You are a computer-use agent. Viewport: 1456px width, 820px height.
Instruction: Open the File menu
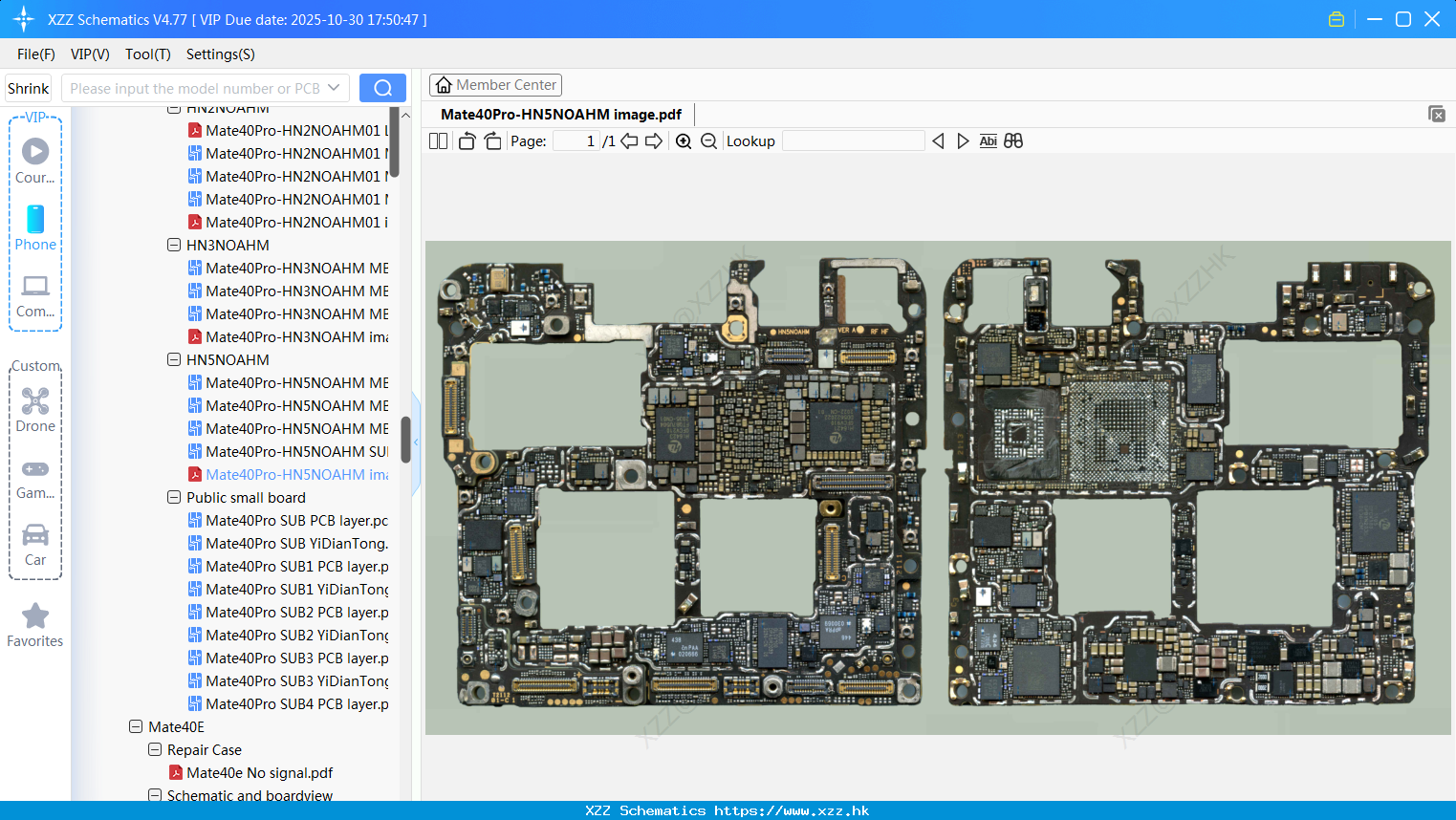point(36,54)
